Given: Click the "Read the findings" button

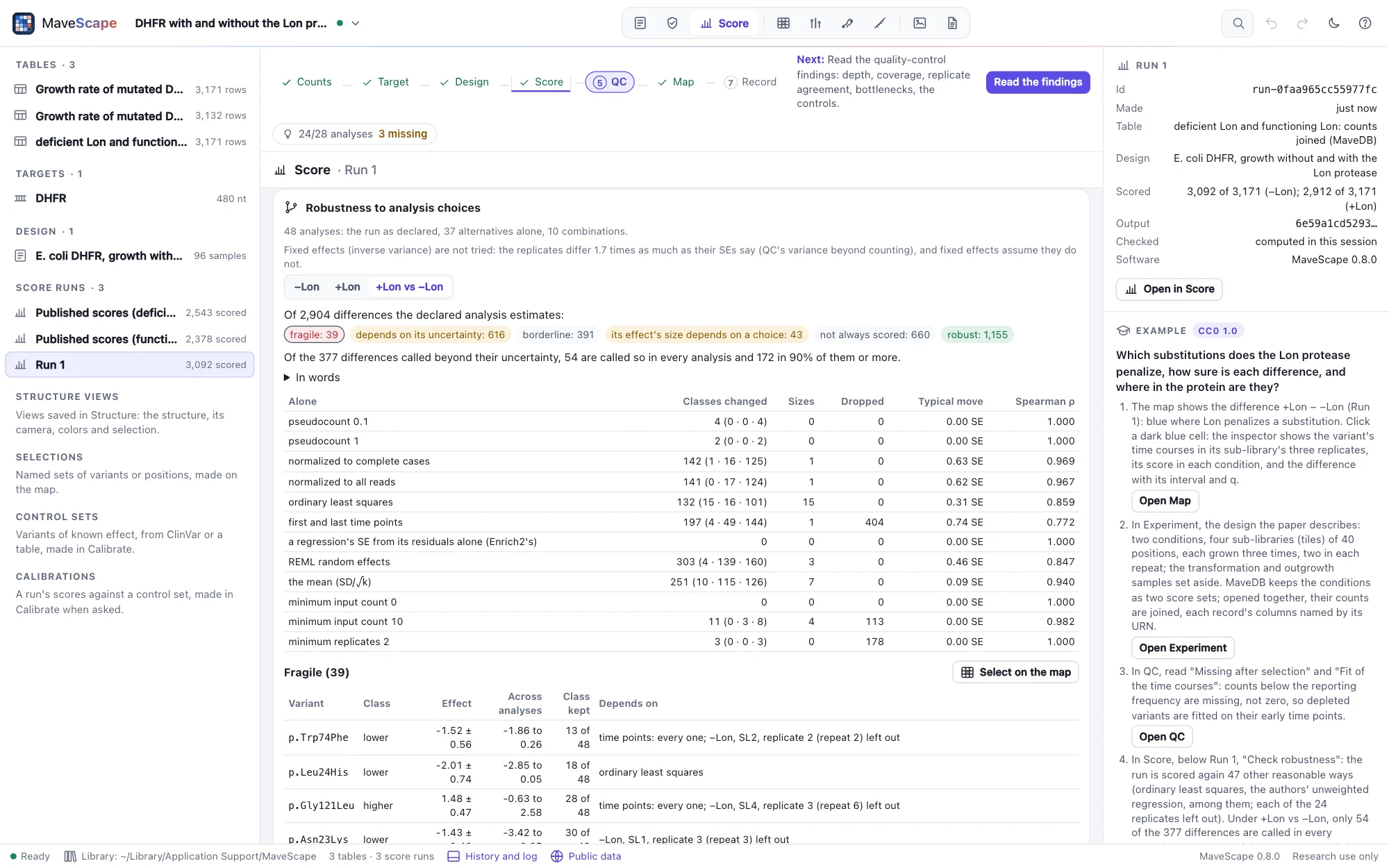Looking at the screenshot, I should (1038, 82).
